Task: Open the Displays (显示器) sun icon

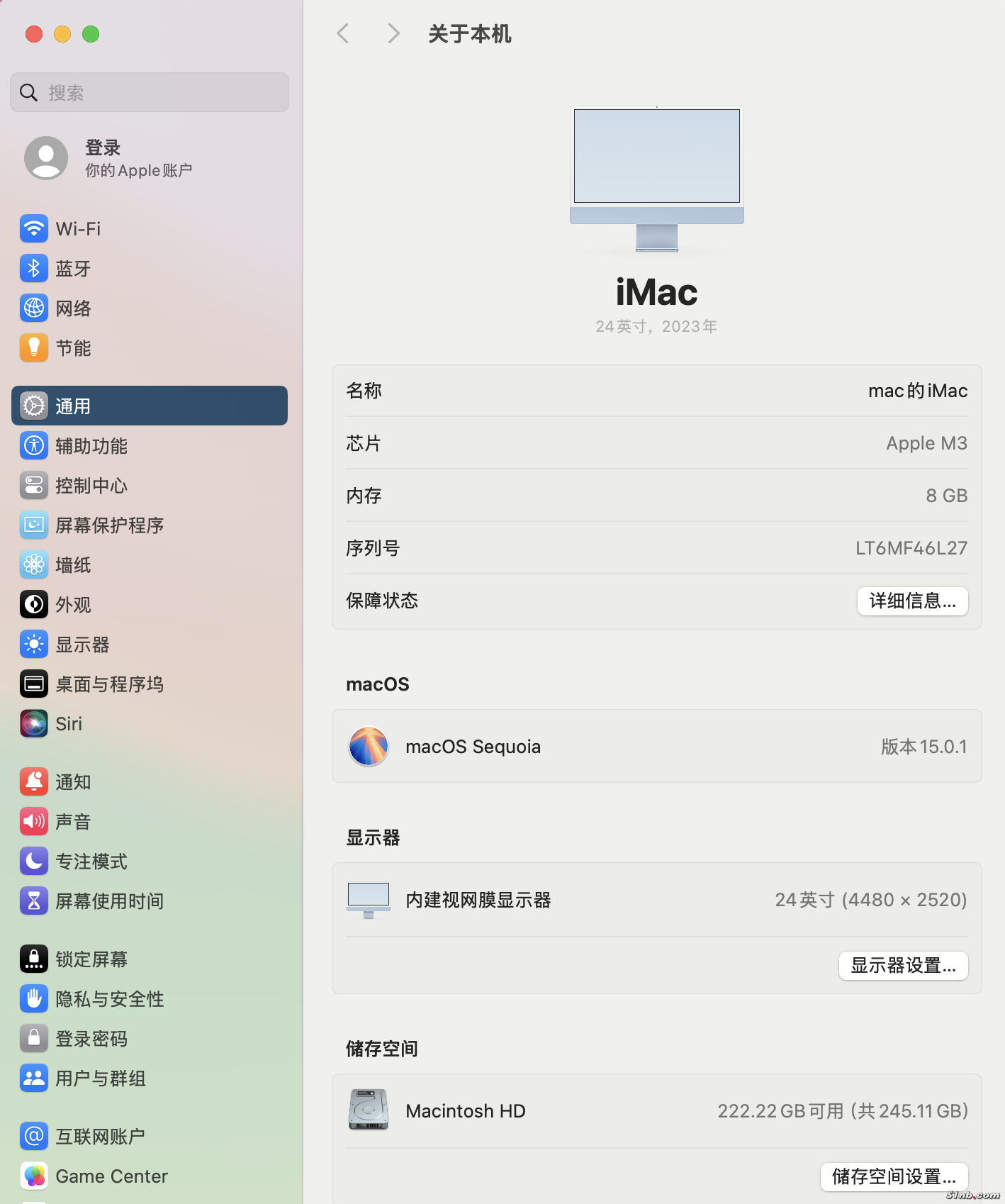Action: pyautogui.click(x=34, y=644)
